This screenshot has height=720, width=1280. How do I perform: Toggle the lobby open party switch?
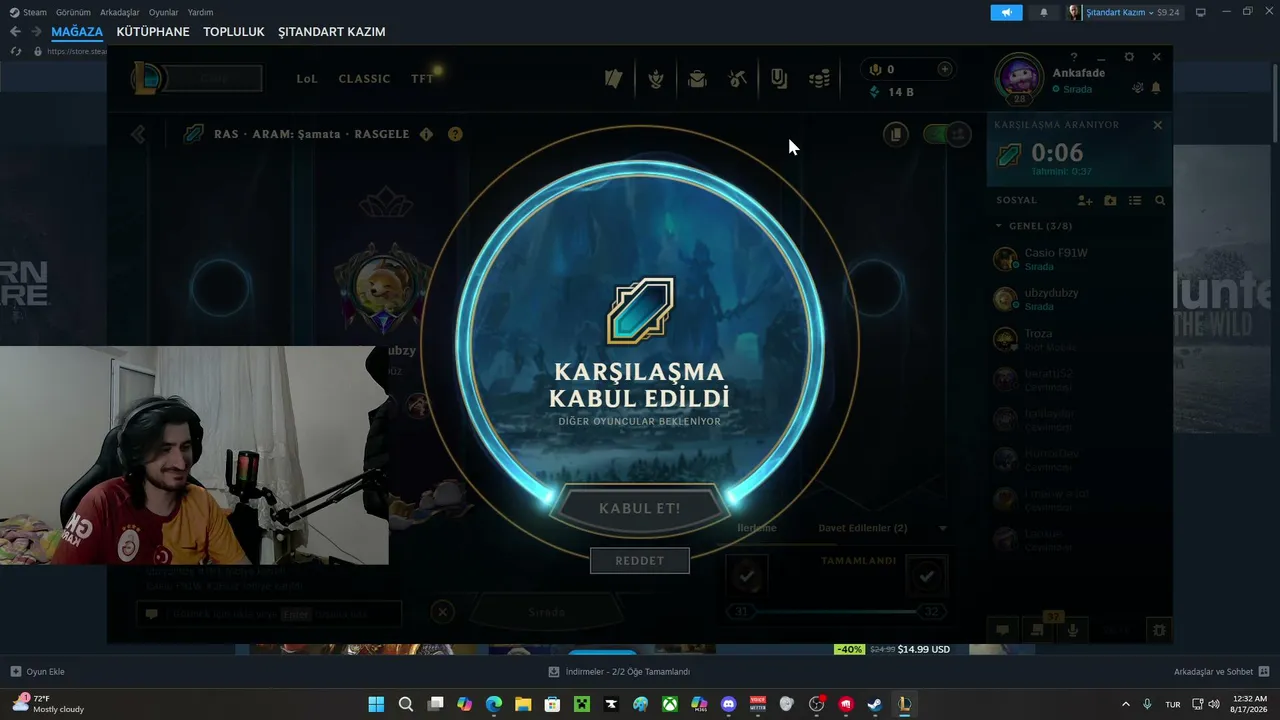click(947, 134)
